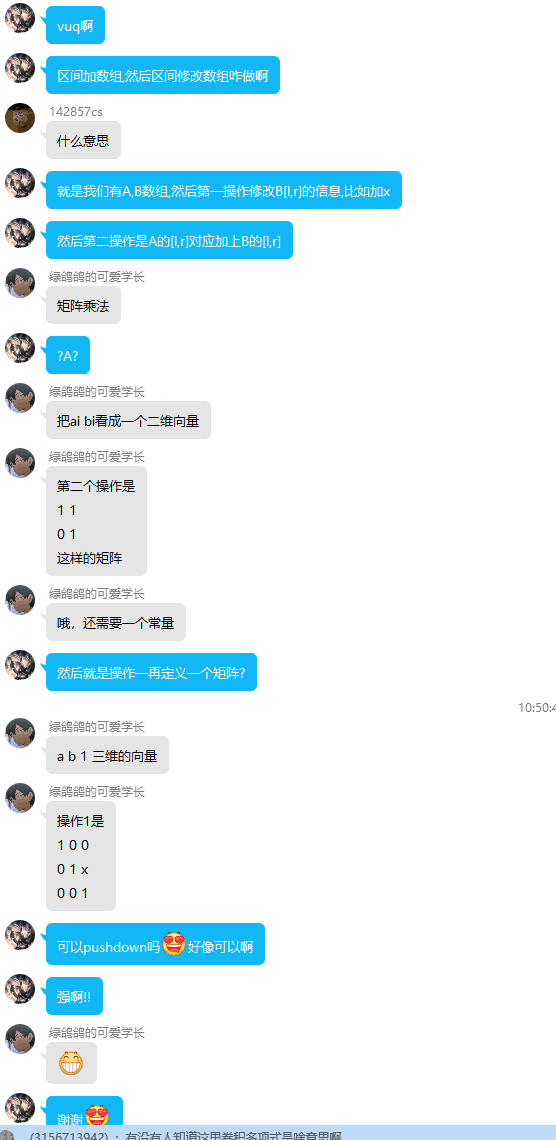Select the '区间加数组,然后区间修改数组咋做啊' message bubble
Viewport: 556px width, 1140px height.
pyautogui.click(x=163, y=75)
